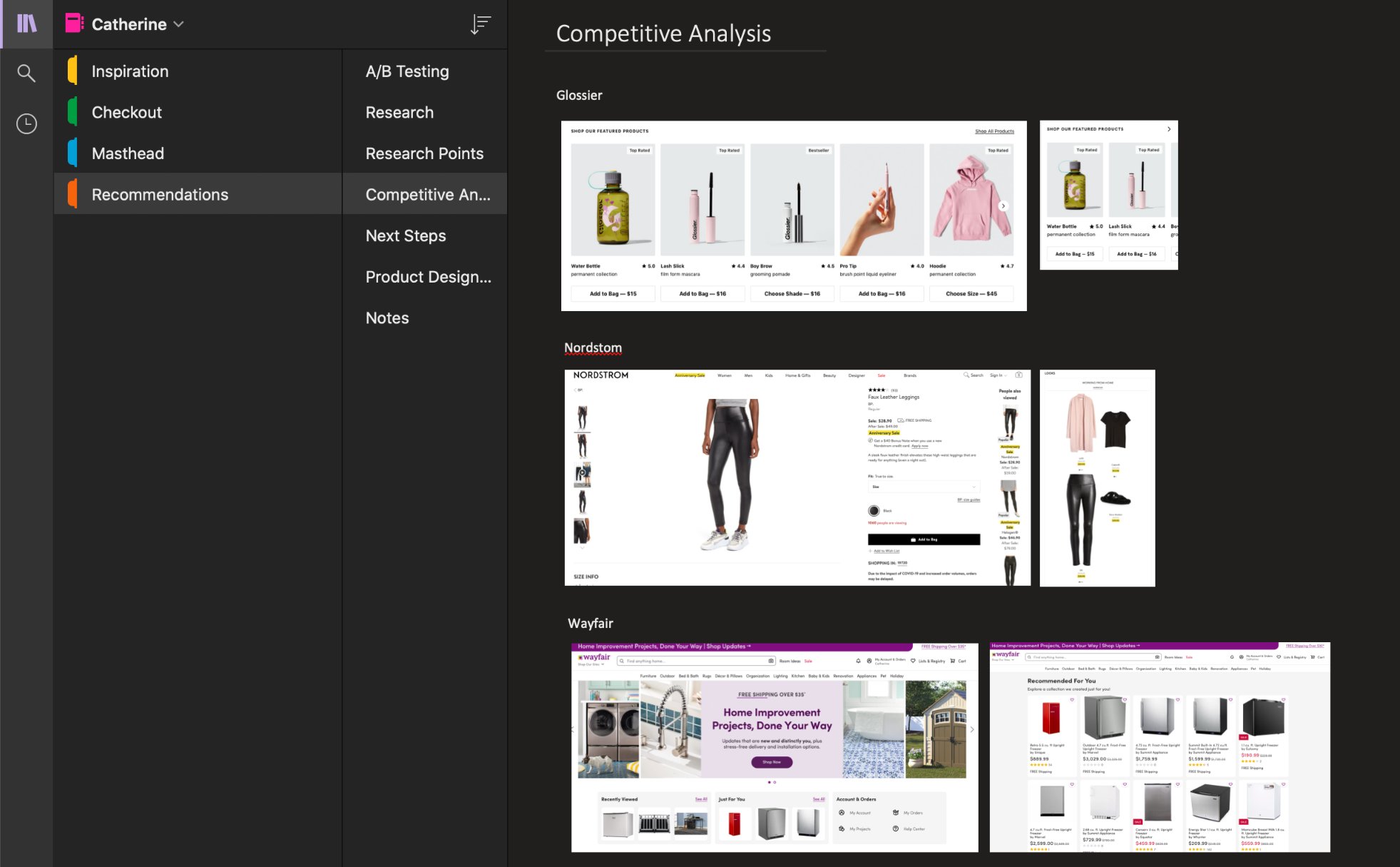Click the sort order icon above the notes list
This screenshot has width=1400, height=867.
[481, 24]
